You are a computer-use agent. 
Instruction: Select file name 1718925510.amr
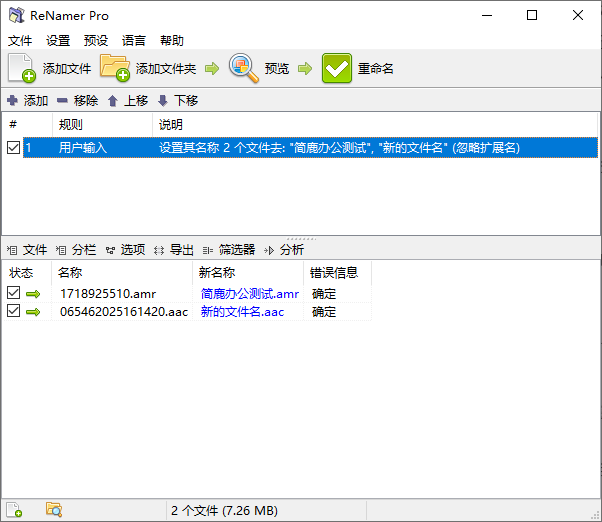pos(108,294)
